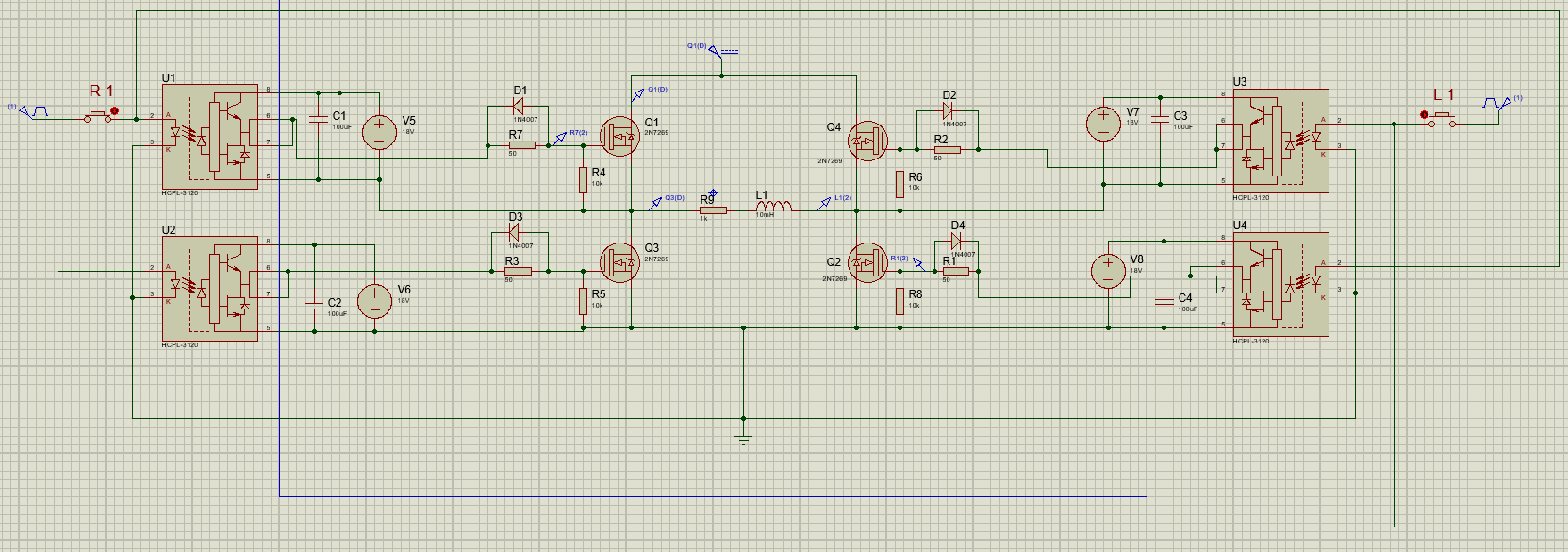1568x552 pixels.
Task: Select the Q4 MOSFET symbol
Action: click(867, 142)
